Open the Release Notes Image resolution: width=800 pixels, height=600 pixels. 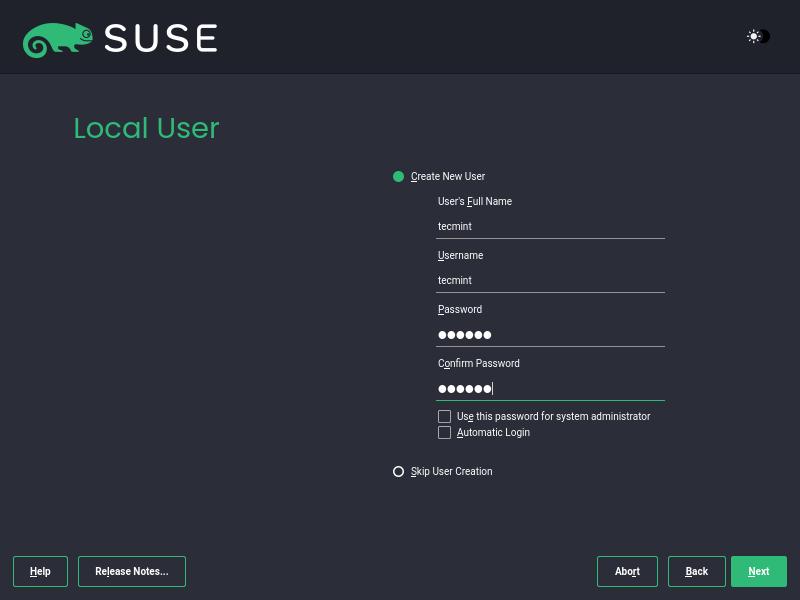pyautogui.click(x=132, y=572)
